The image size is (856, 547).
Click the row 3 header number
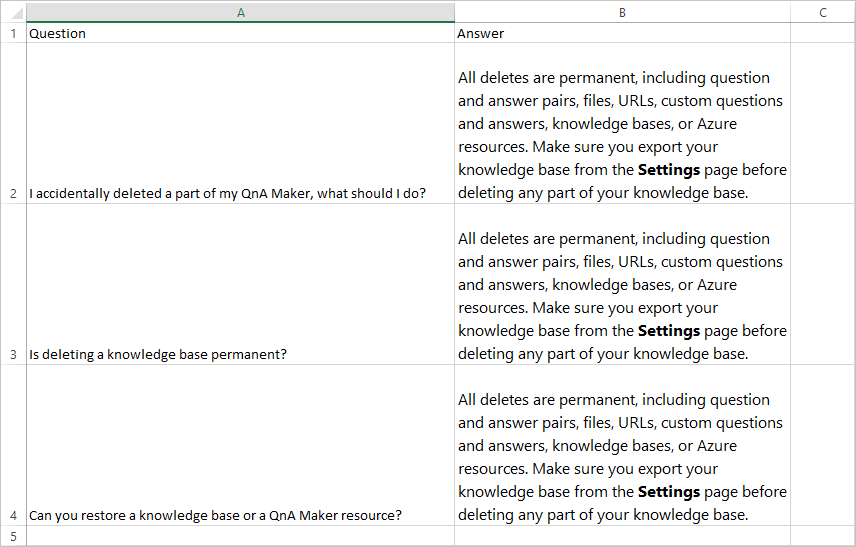pos(13,354)
